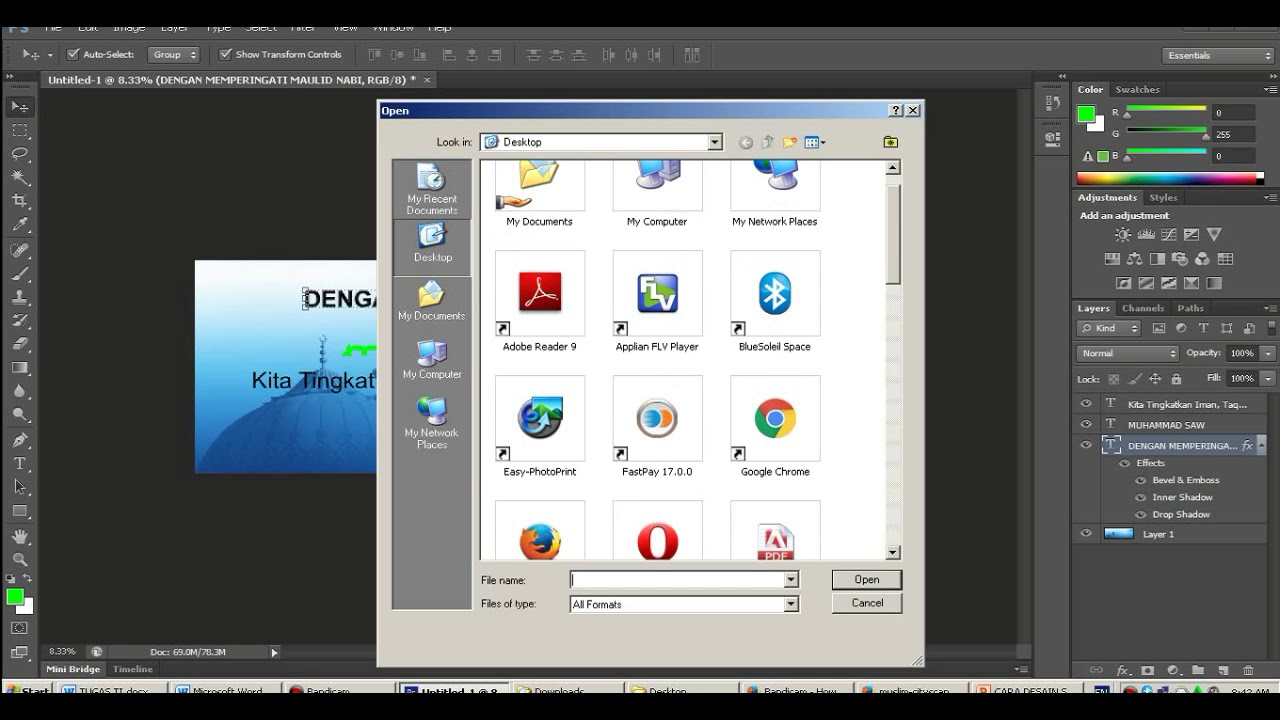Screen dimensions: 1280x720
Task: Add an Invert adjustment
Action: tap(1123, 284)
